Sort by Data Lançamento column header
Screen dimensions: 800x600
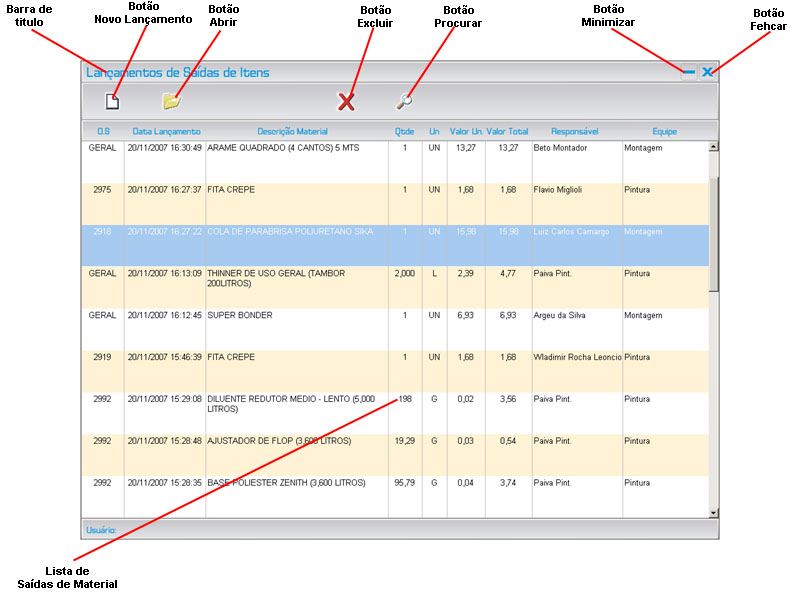(x=166, y=131)
